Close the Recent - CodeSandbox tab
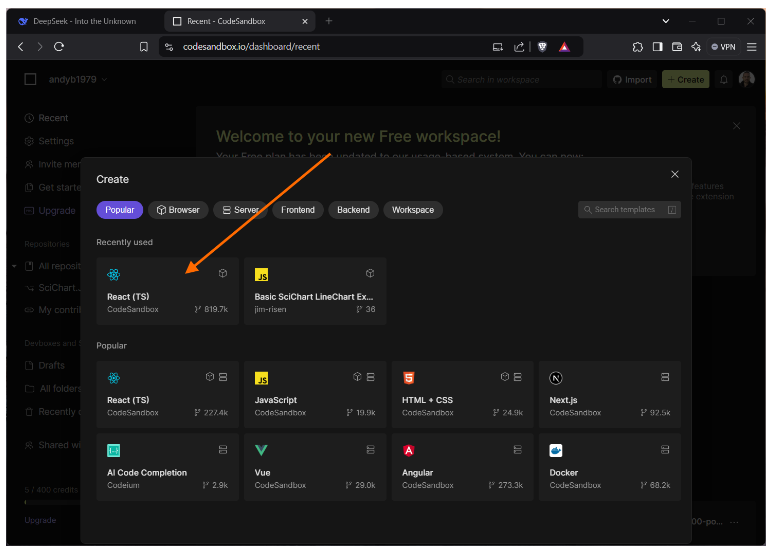The height and width of the screenshot is (552, 772). point(305,21)
